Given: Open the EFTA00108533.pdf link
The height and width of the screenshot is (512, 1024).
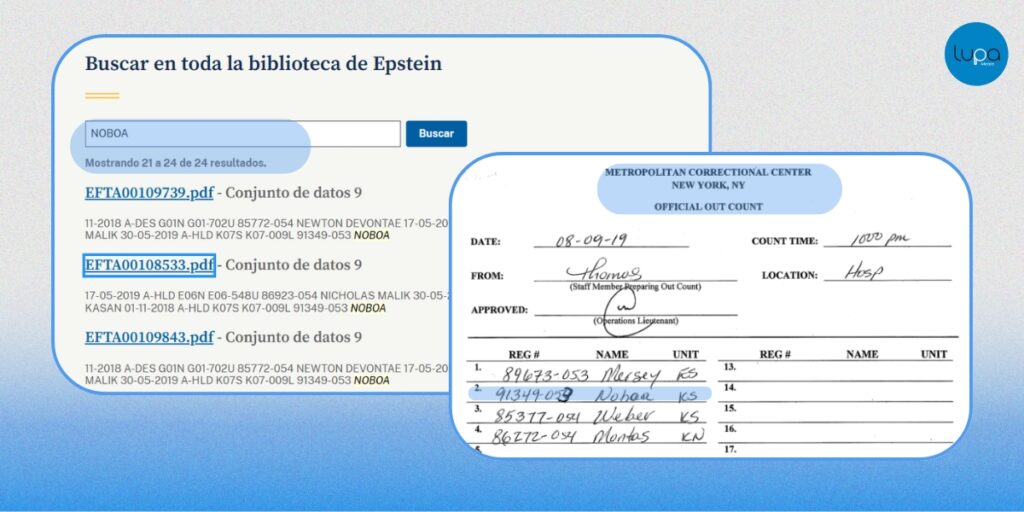Looking at the screenshot, I should click(149, 265).
